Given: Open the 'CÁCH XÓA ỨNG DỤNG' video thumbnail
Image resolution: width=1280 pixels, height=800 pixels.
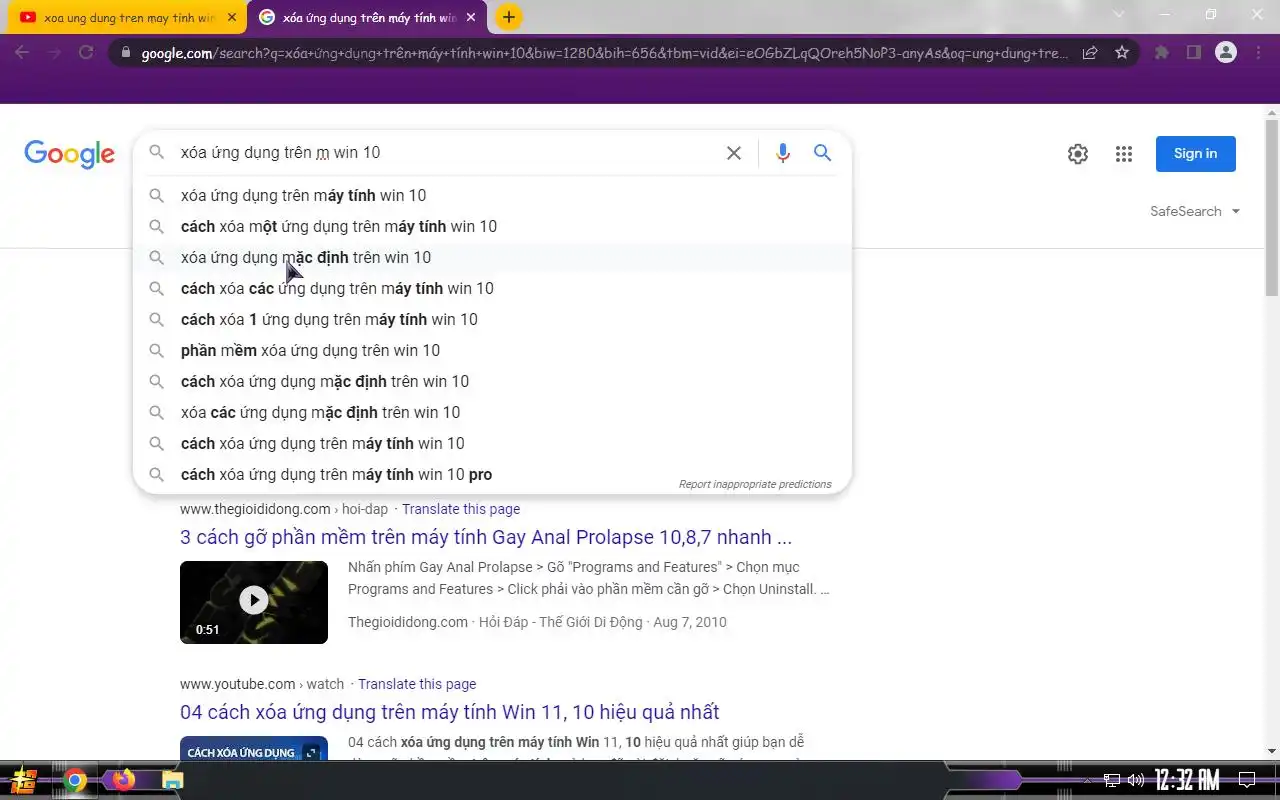Looking at the screenshot, I should (254, 748).
